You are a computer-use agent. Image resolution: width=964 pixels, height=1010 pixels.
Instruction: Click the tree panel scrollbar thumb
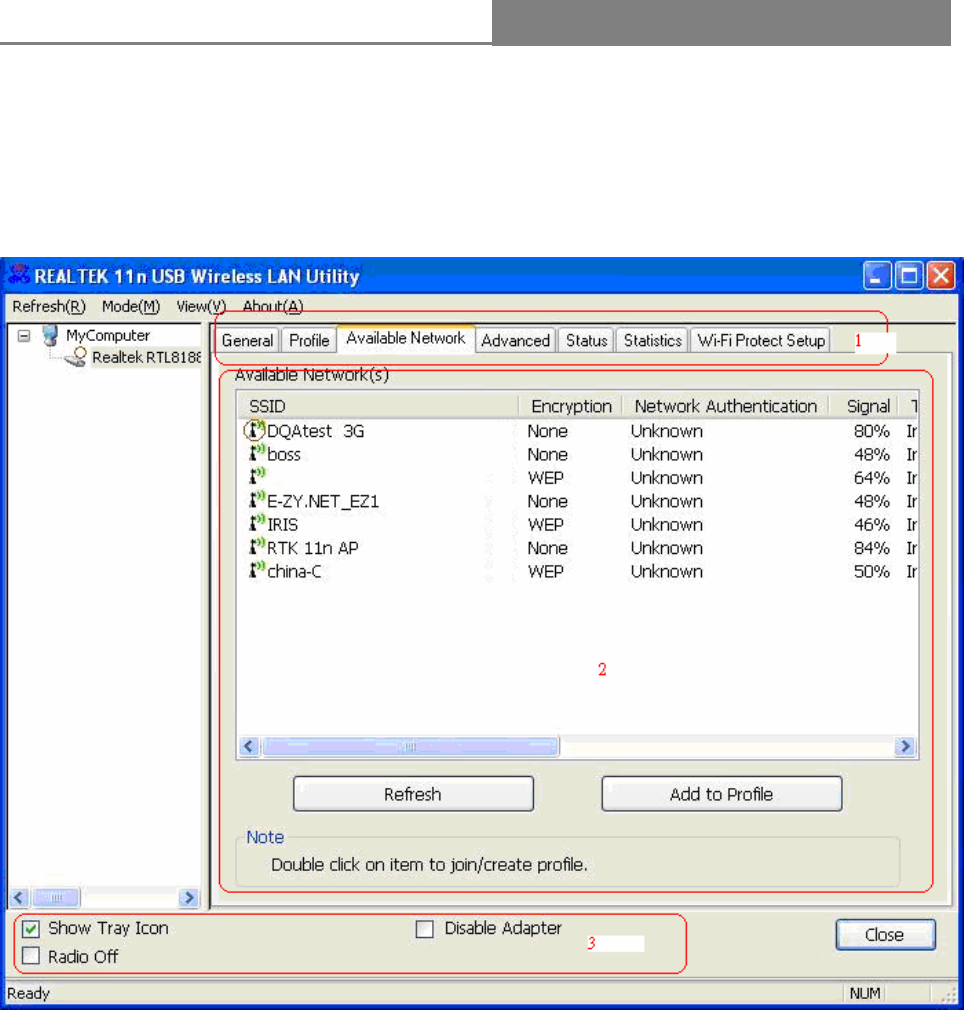tap(56, 897)
